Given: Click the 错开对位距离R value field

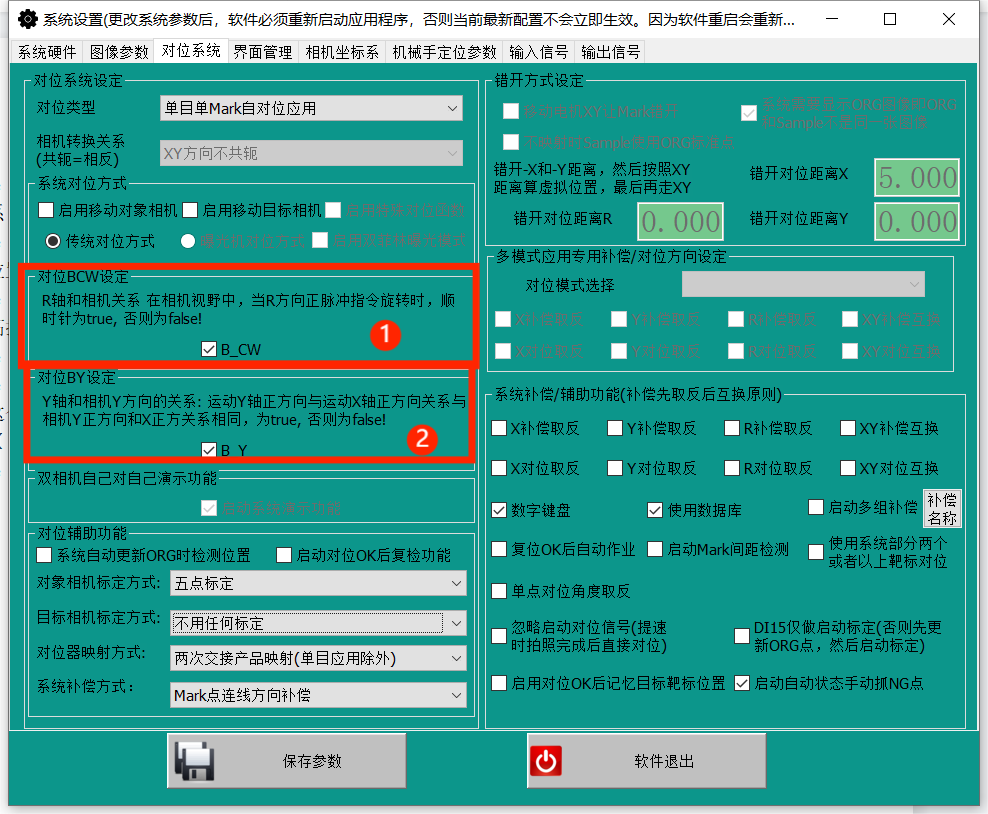Looking at the screenshot, I should [x=680, y=221].
